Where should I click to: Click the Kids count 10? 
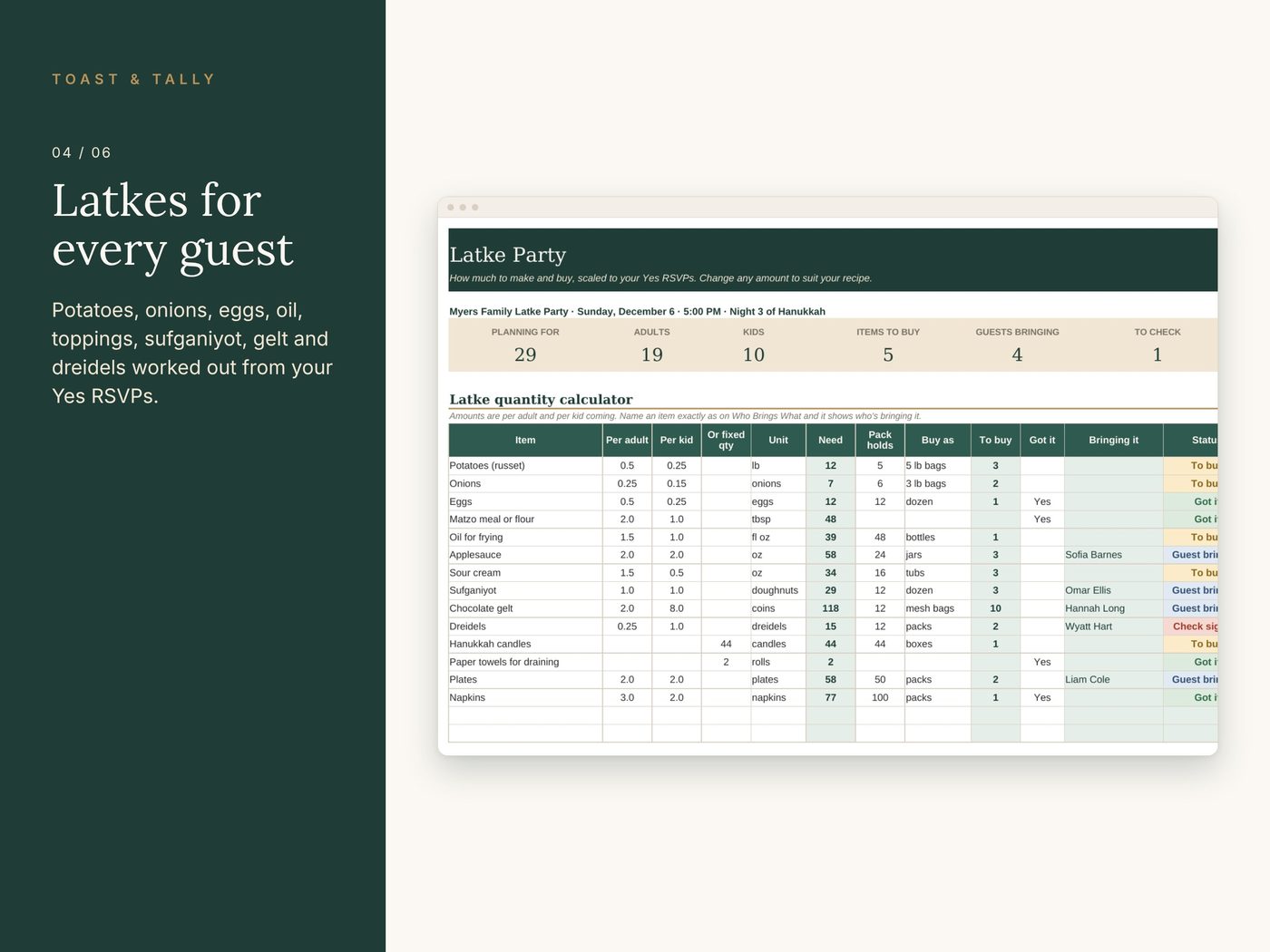click(x=754, y=355)
